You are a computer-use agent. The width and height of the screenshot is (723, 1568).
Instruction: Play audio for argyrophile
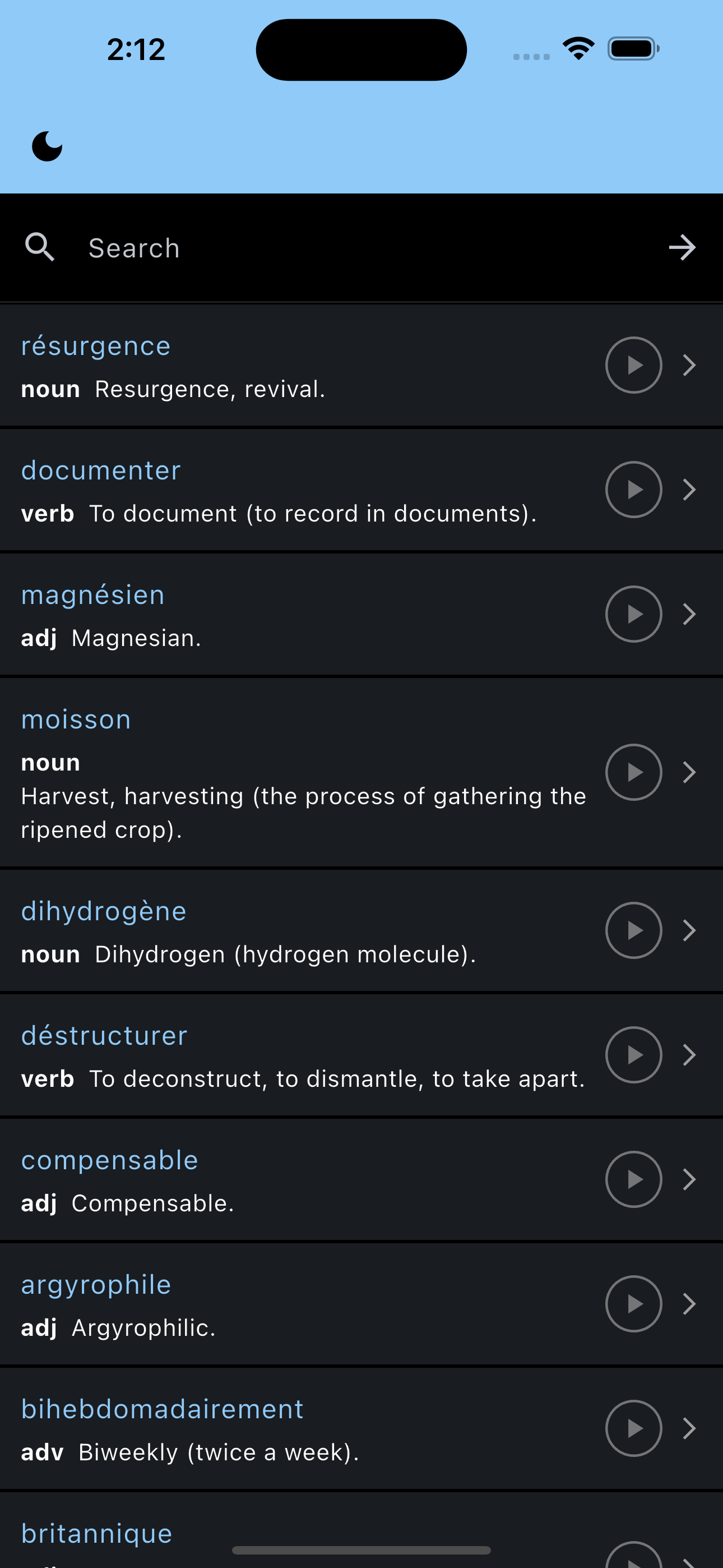tap(633, 1304)
